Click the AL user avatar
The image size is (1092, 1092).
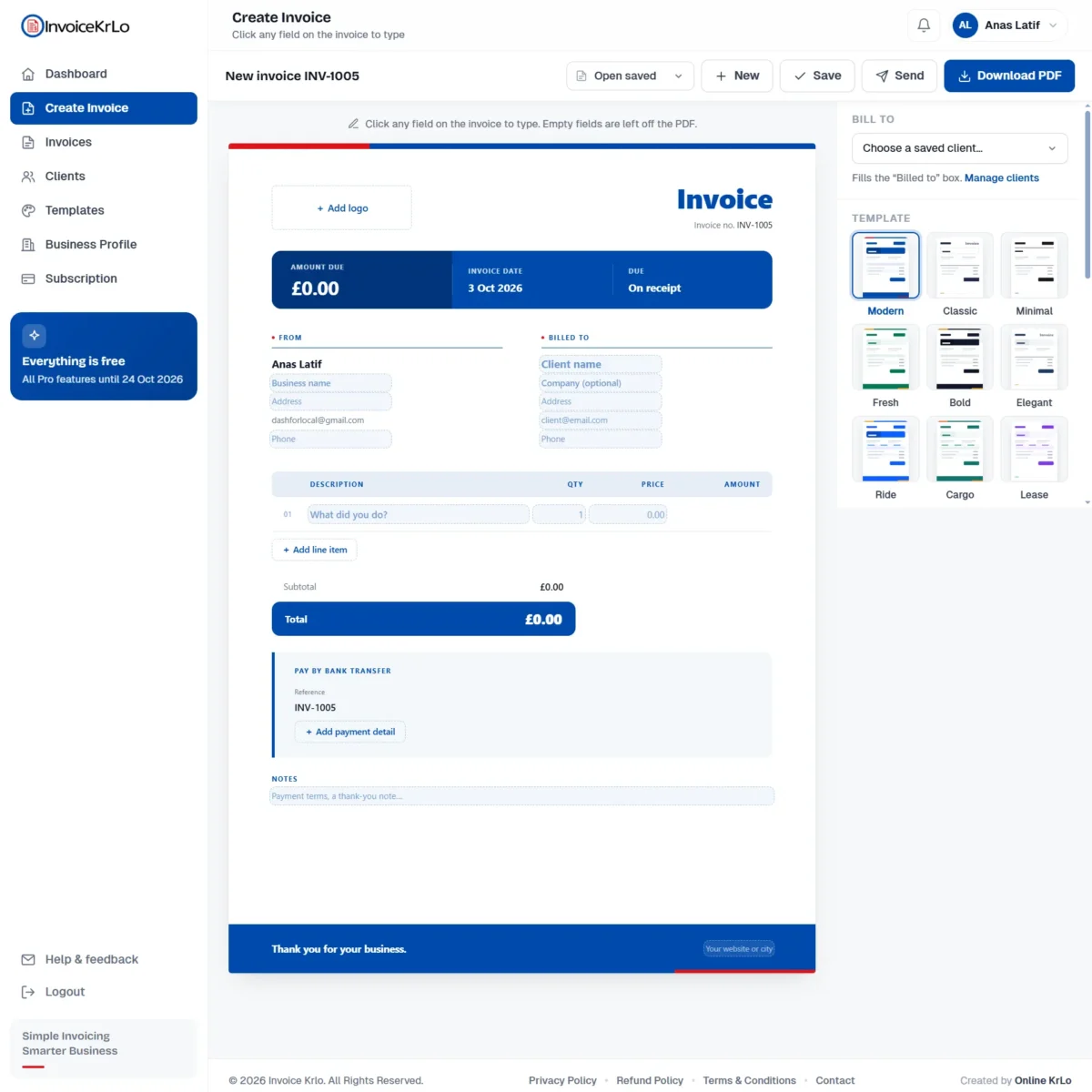[x=965, y=25]
